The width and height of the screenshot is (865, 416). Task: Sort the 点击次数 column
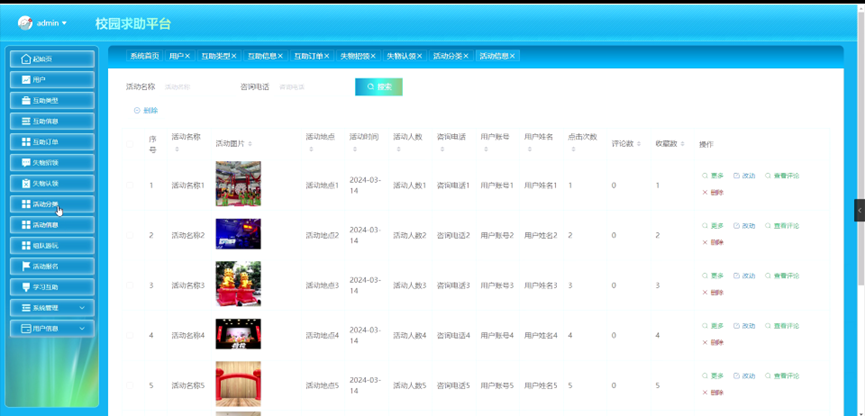574,149
